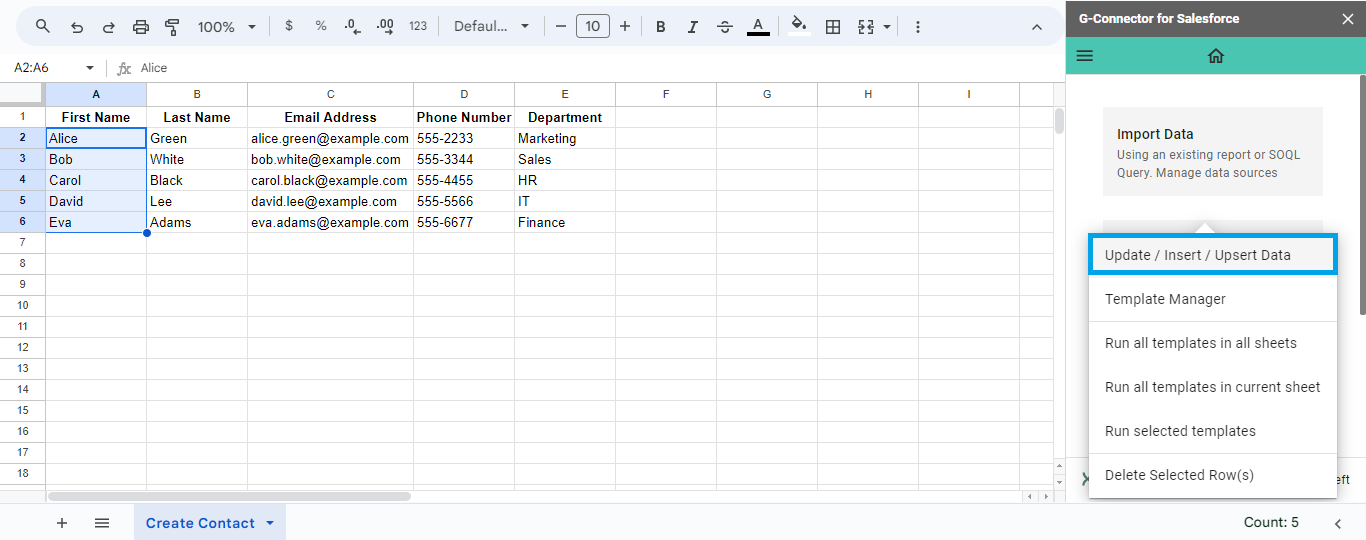
Task: Expand the font family dropdown
Action: click(491, 27)
